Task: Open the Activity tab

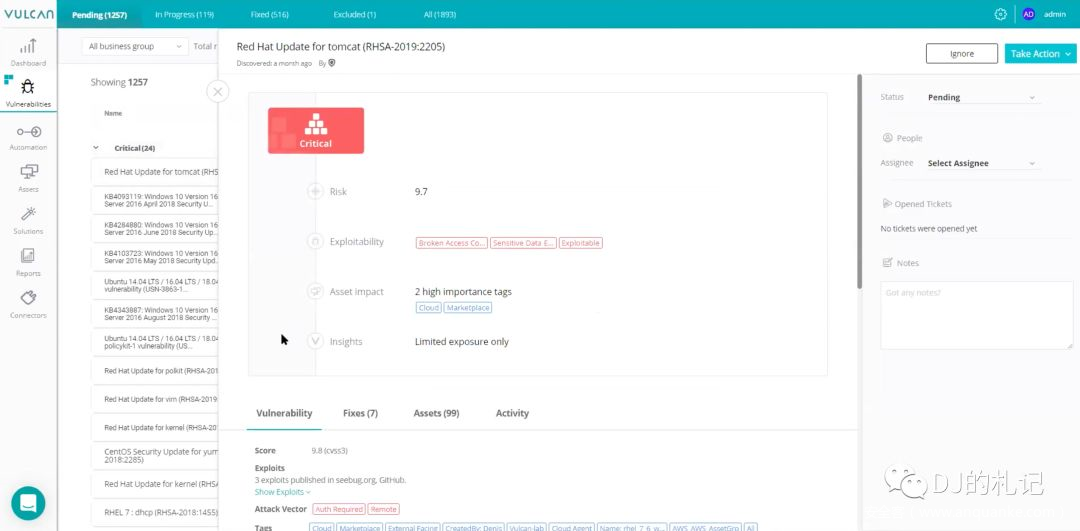Action: click(512, 413)
